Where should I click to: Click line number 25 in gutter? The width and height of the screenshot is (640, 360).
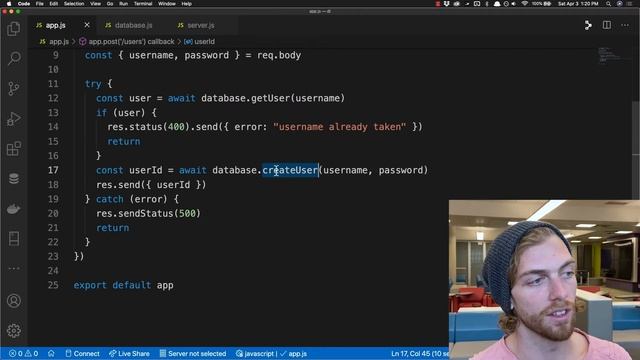(x=53, y=285)
